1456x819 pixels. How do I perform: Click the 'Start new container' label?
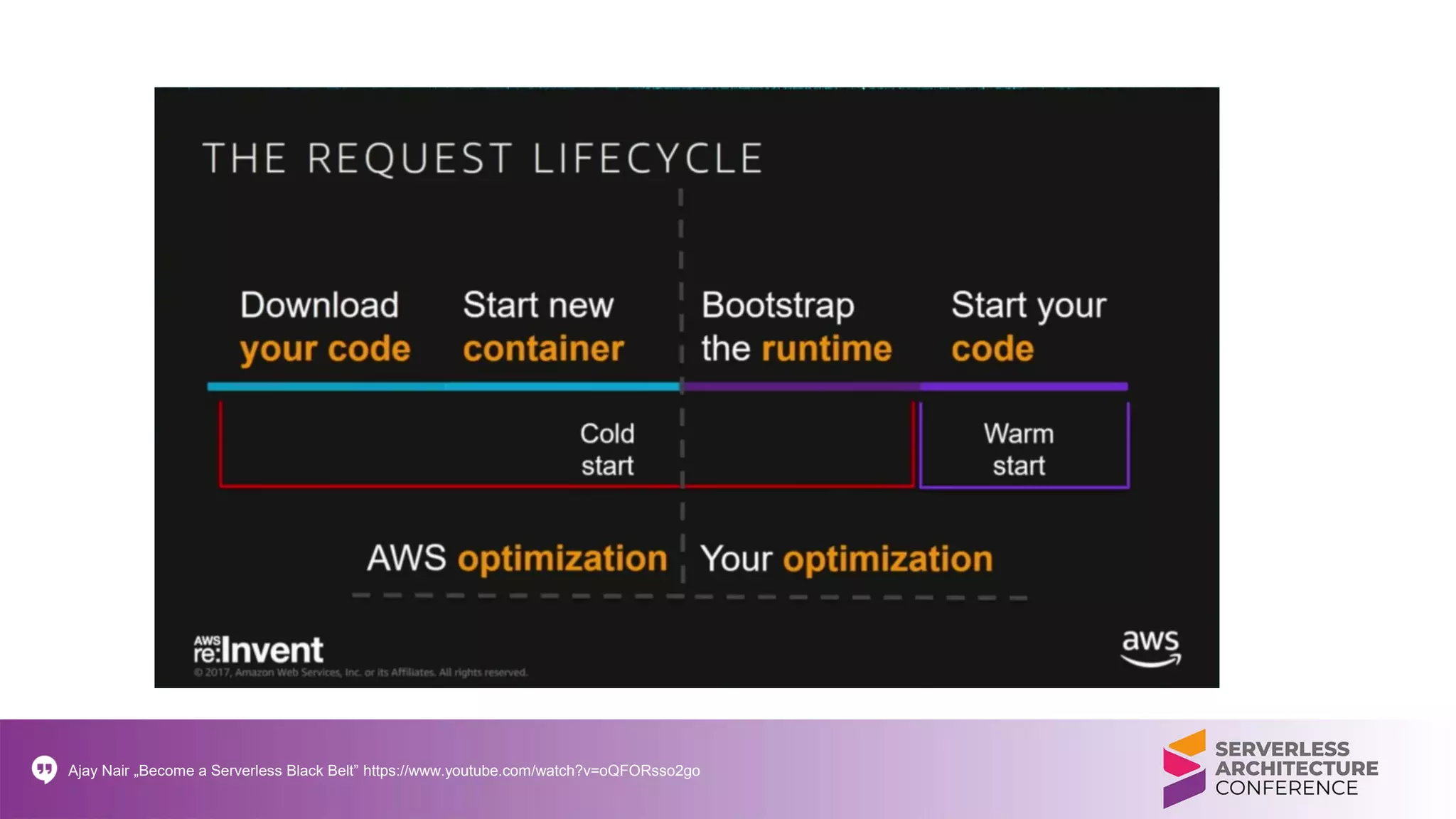pyautogui.click(x=543, y=327)
